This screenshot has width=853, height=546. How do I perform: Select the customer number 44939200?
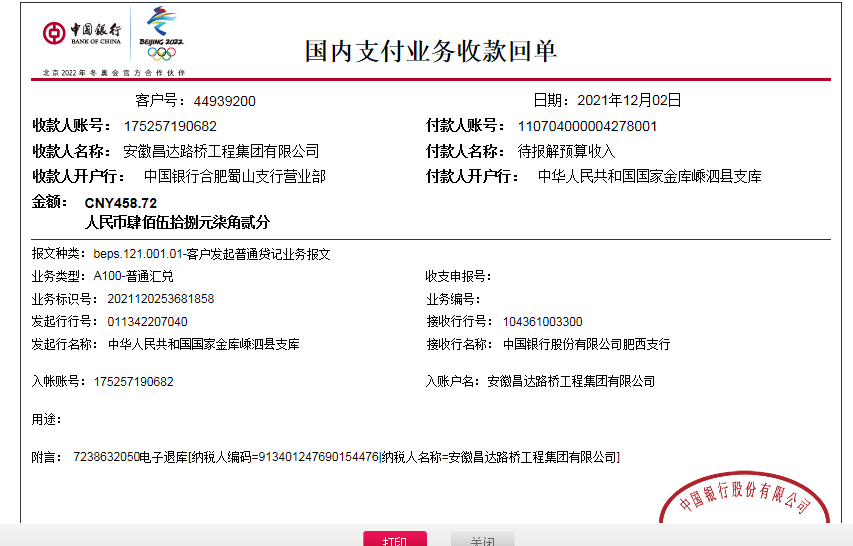pos(225,101)
